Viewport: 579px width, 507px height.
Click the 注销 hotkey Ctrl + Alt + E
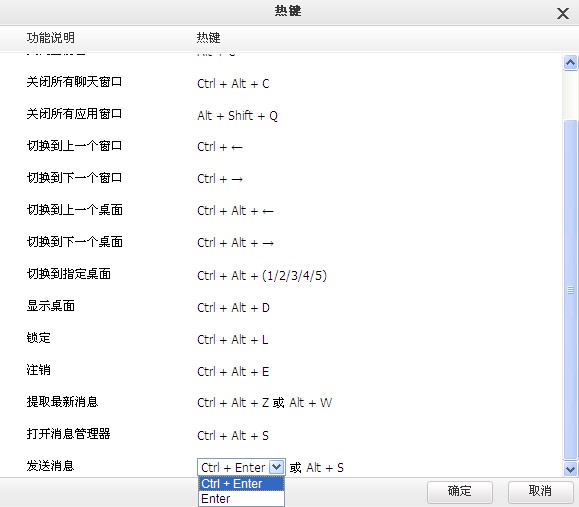pyautogui.click(x=233, y=371)
